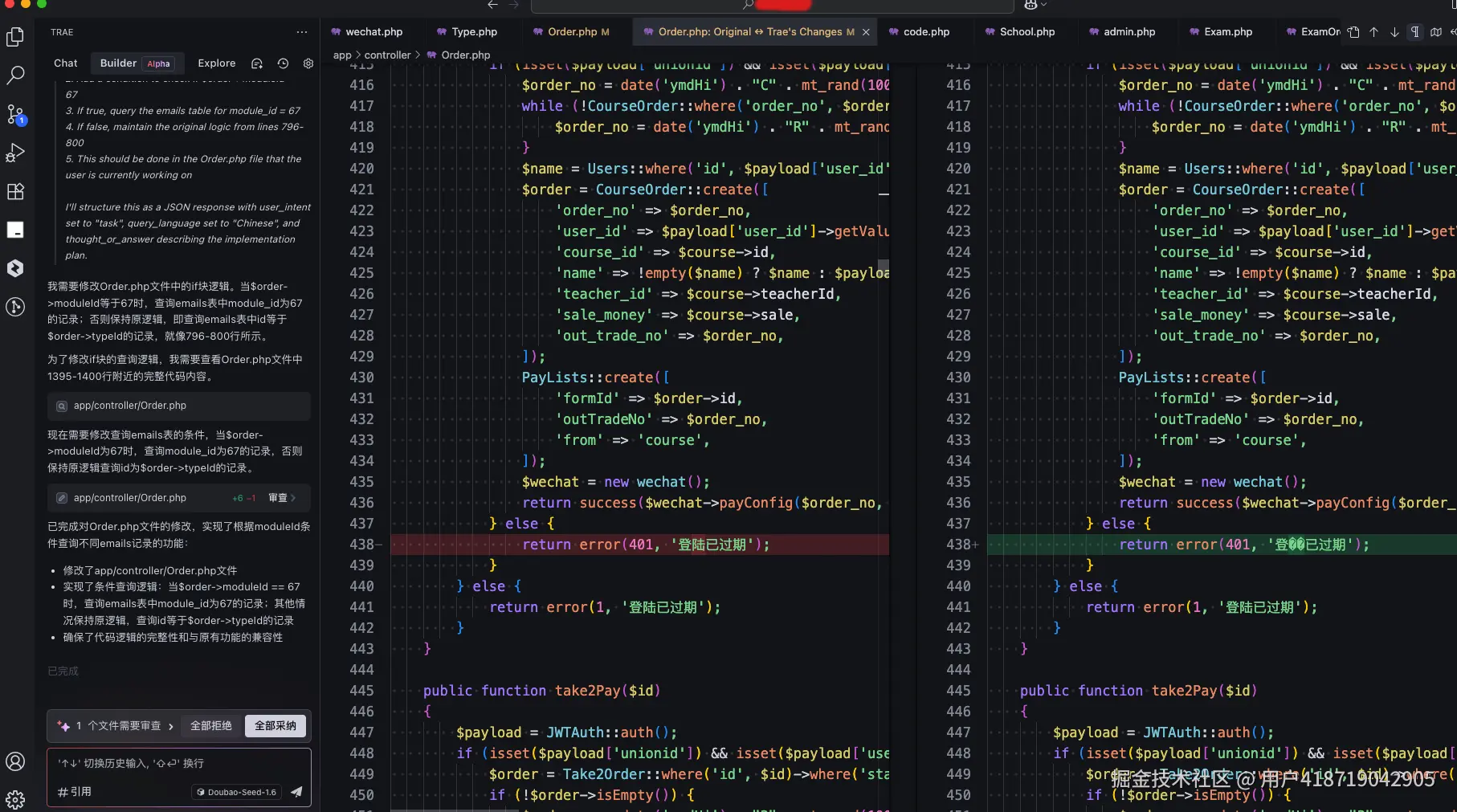The image size is (1457, 812).
Task: Open the Doubao-Seed-1.6 model selector
Action: click(237, 792)
